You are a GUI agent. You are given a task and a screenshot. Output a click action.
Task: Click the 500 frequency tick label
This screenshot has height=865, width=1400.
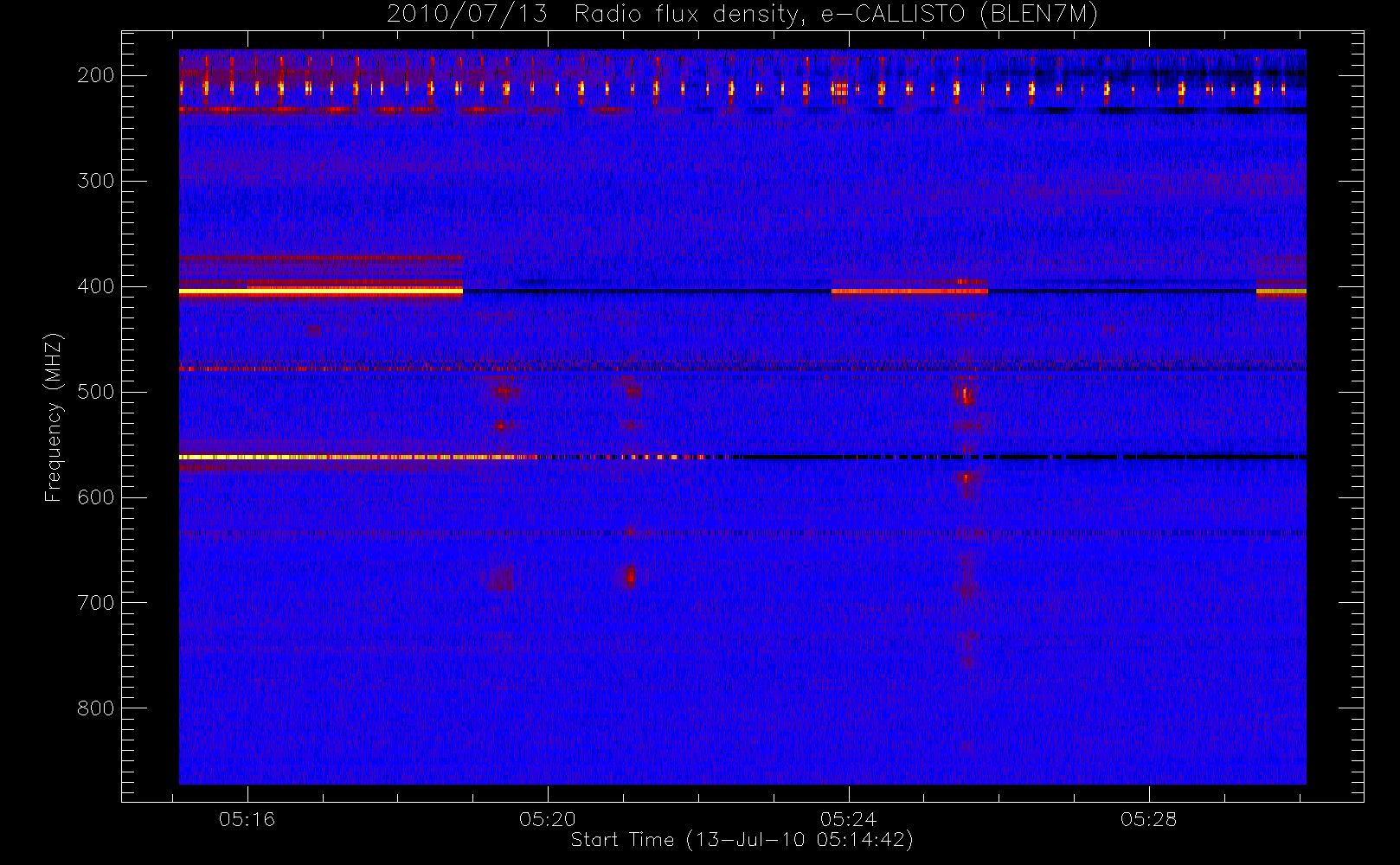[96, 392]
